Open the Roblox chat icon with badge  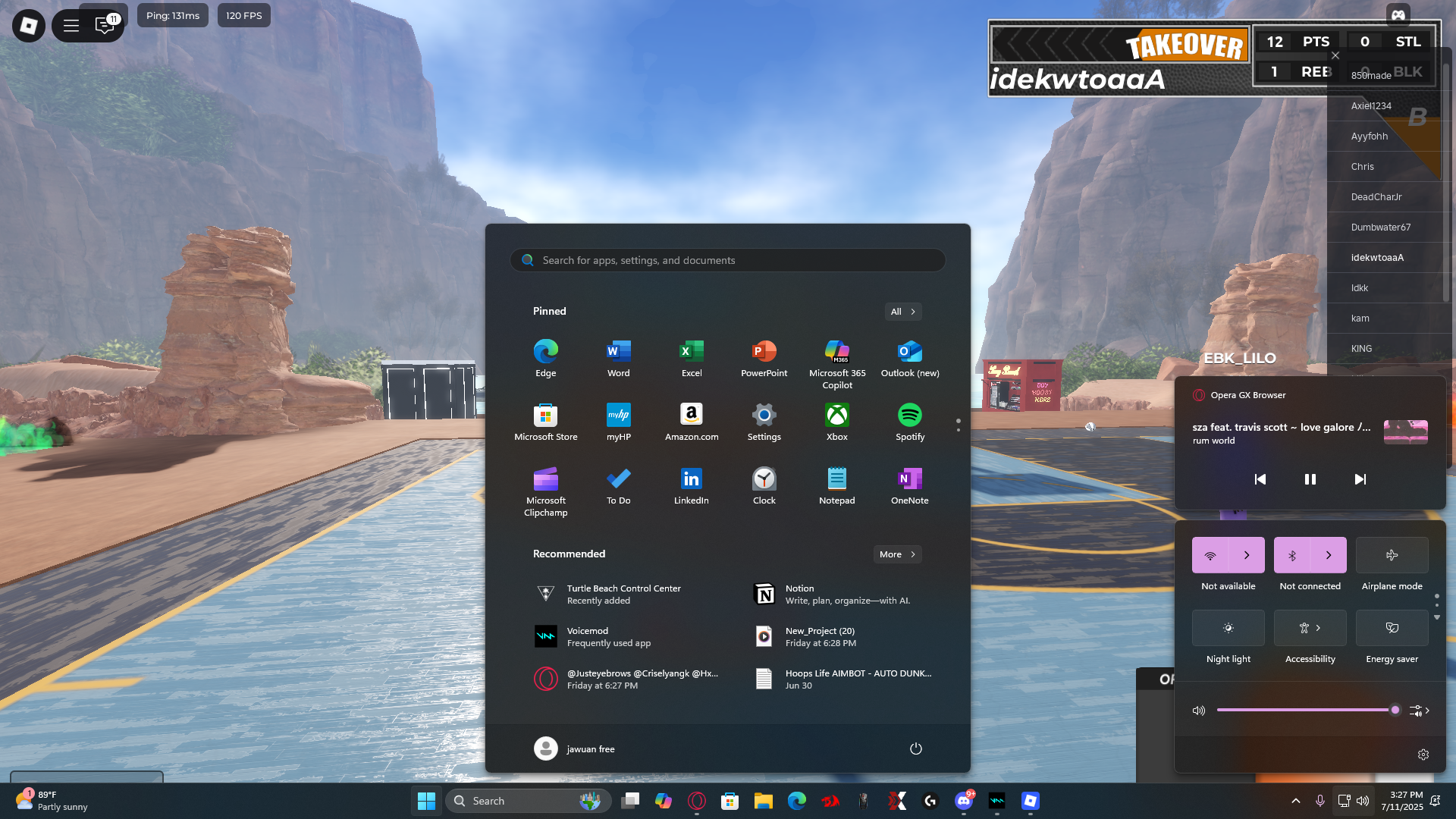(x=105, y=25)
